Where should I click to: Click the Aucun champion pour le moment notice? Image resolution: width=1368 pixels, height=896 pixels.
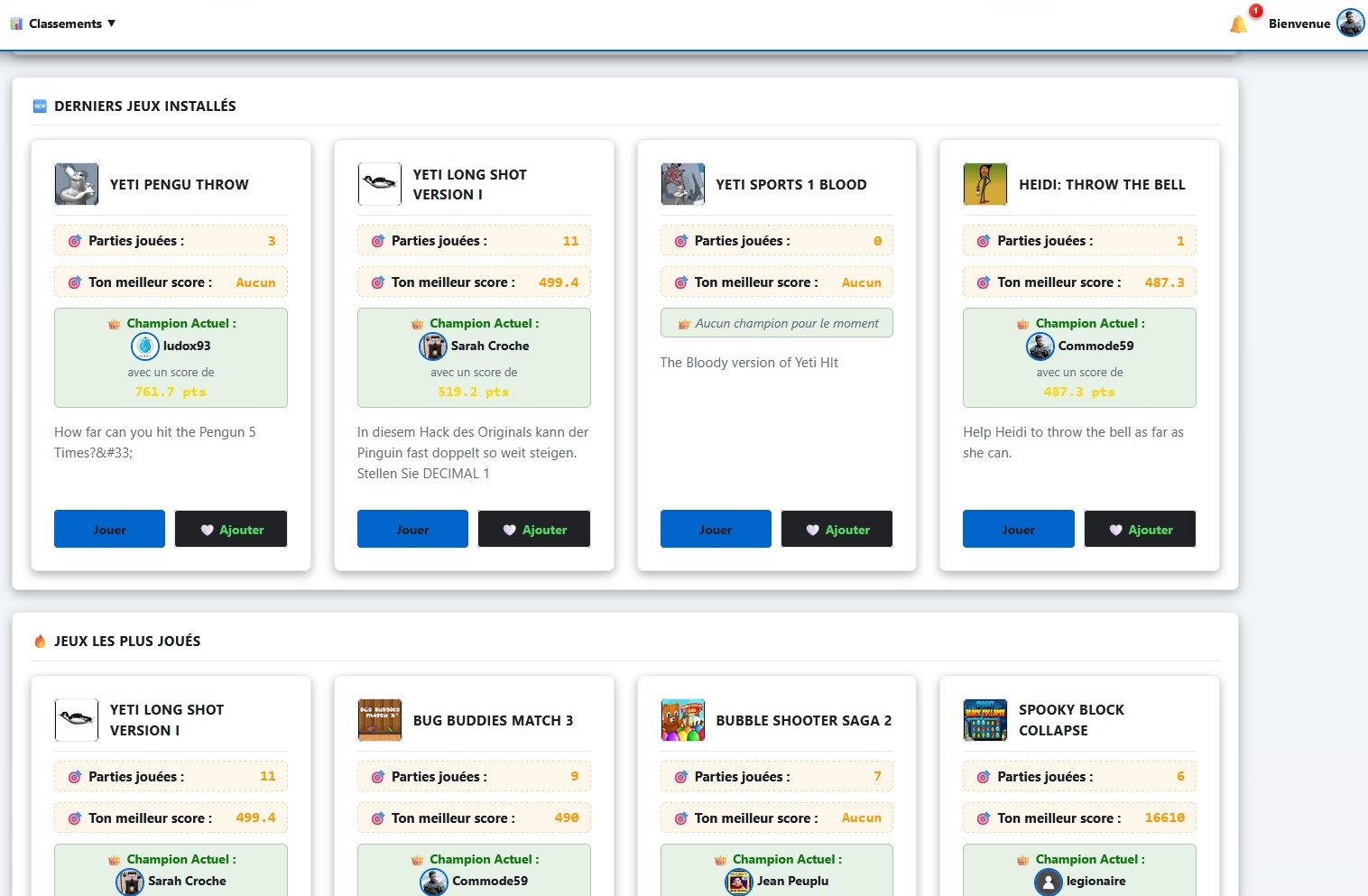777,323
